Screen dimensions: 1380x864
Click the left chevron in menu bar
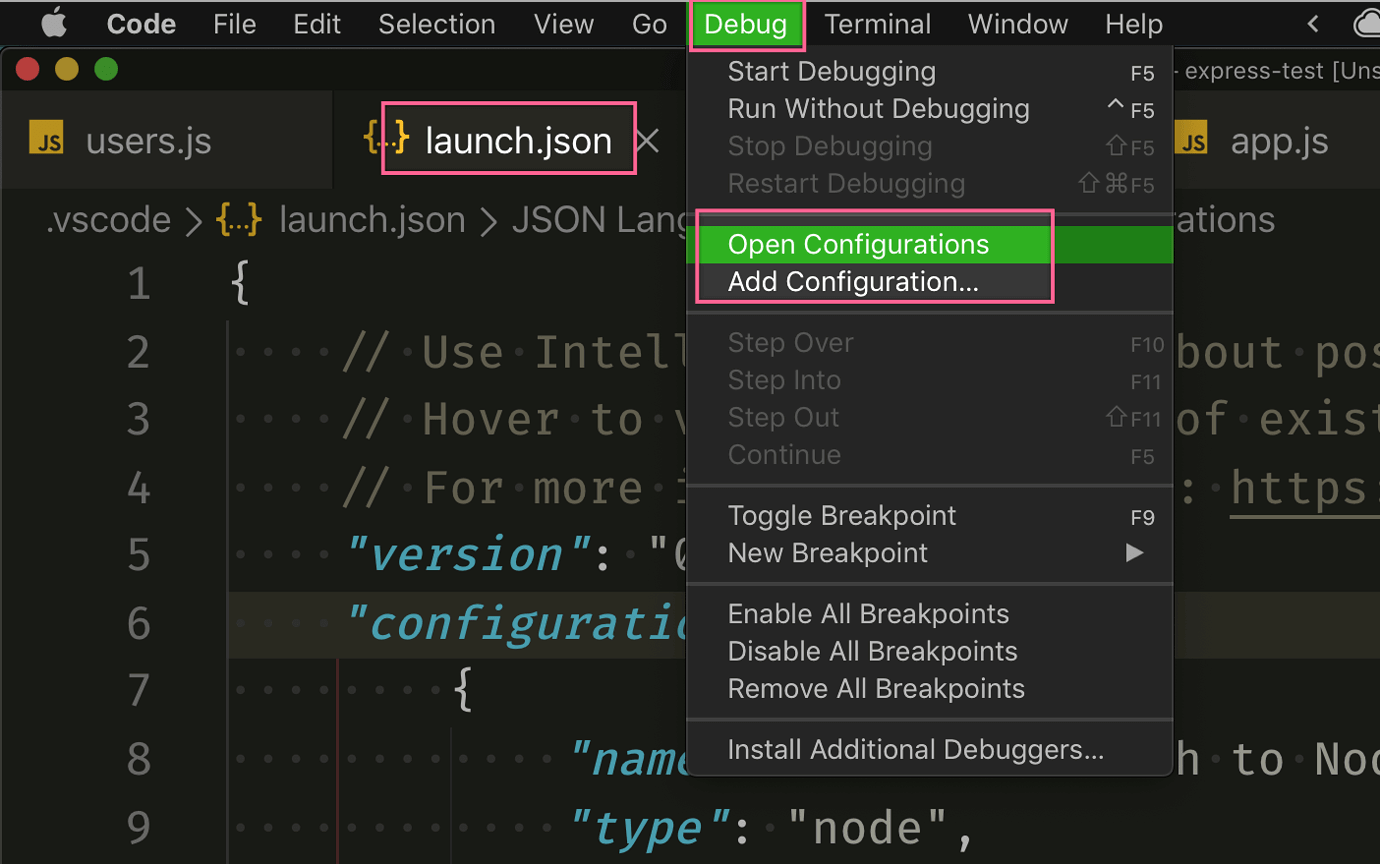(1313, 24)
